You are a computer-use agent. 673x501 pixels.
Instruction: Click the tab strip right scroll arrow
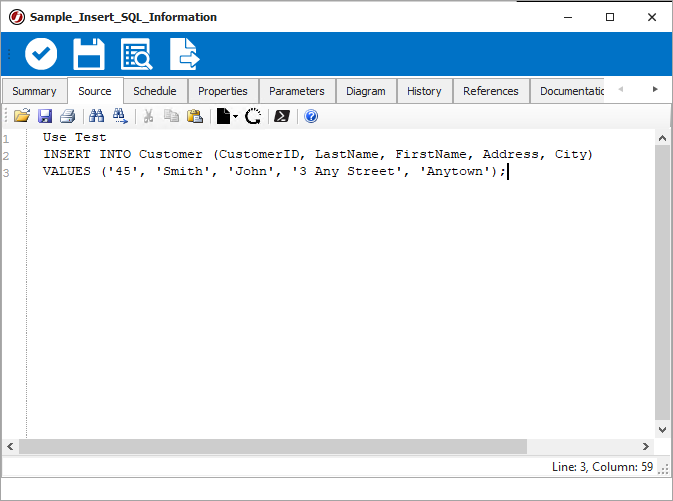click(x=655, y=89)
